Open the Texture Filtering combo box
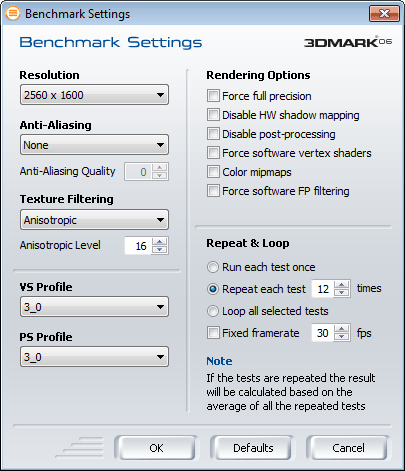Image resolution: width=405 pixels, height=471 pixels. [x=94, y=220]
